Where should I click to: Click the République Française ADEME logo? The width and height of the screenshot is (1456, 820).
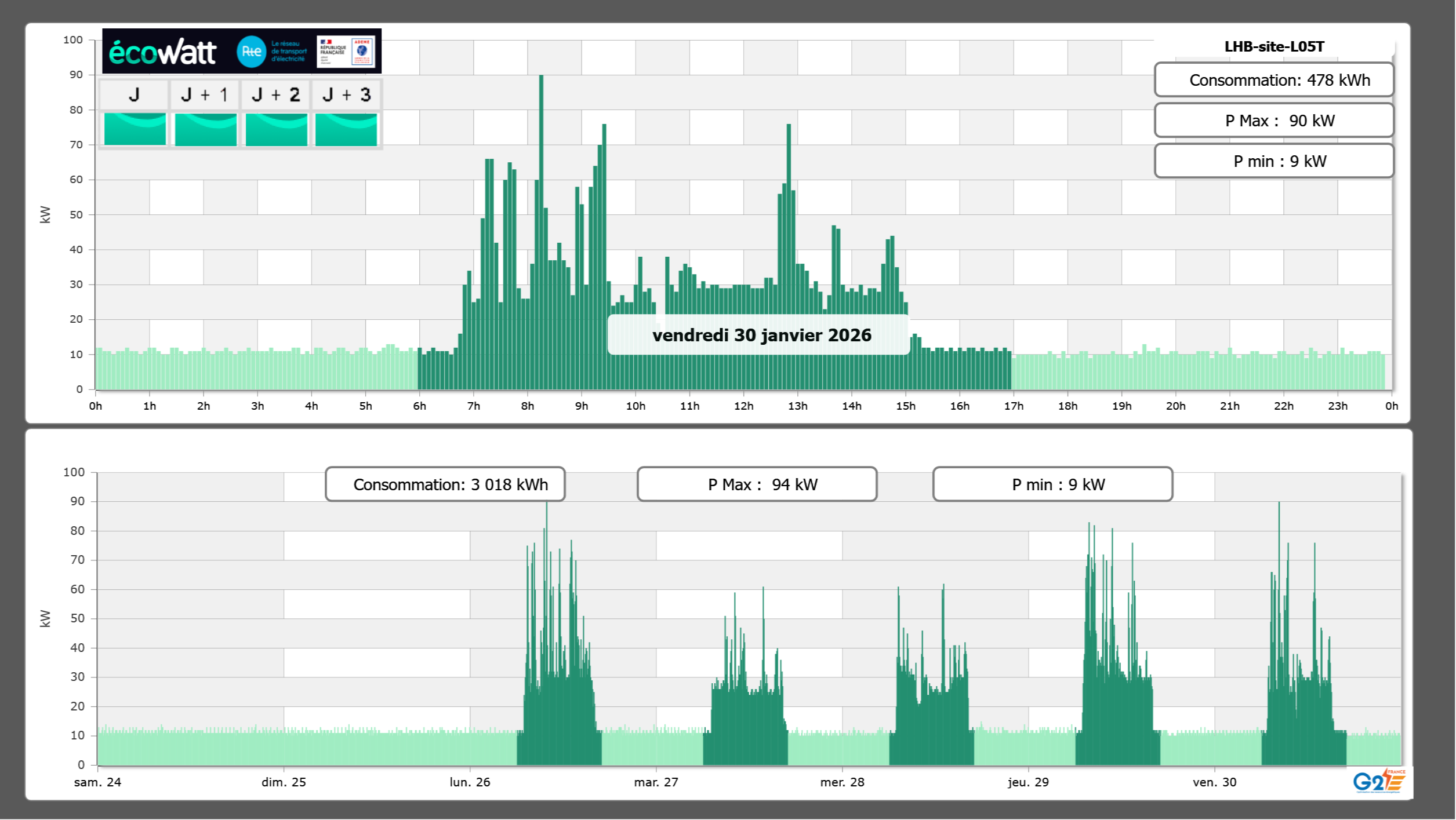pyautogui.click(x=346, y=52)
